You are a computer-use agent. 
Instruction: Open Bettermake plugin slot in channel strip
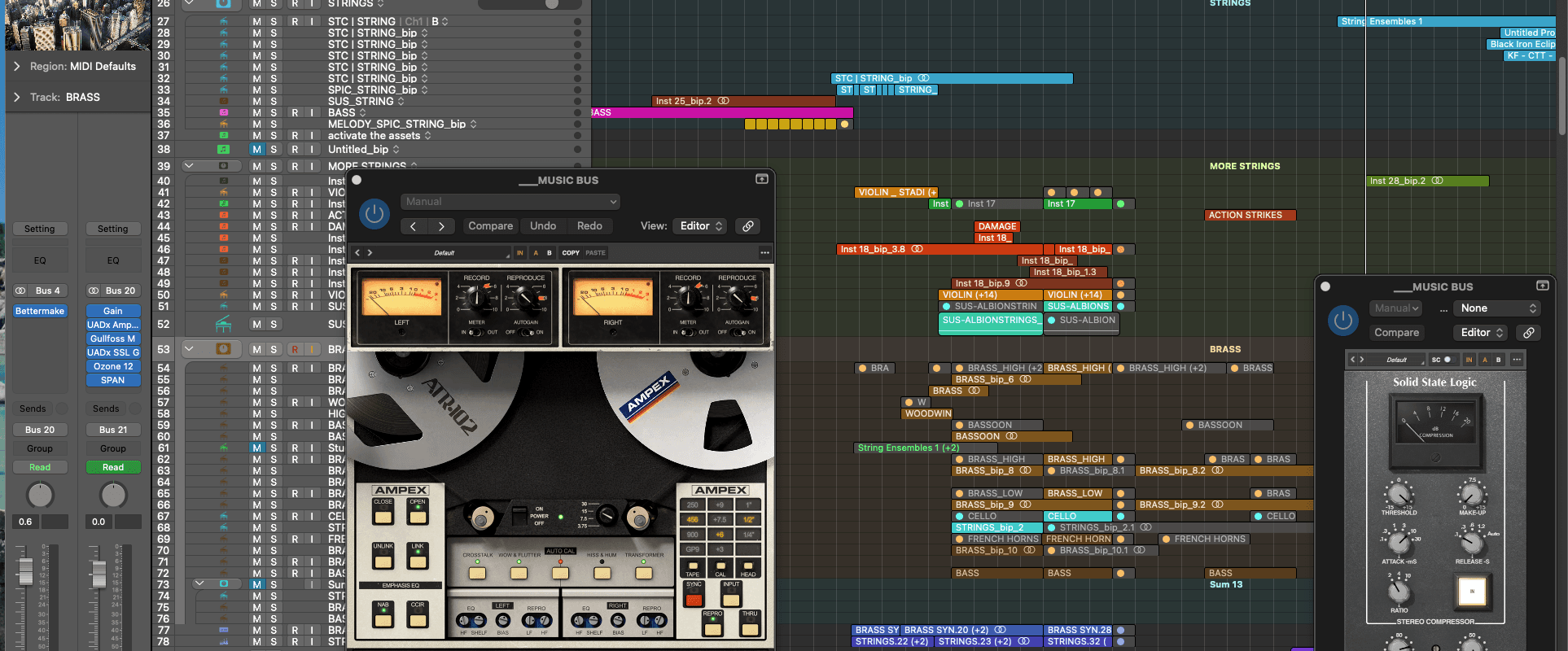(x=40, y=311)
